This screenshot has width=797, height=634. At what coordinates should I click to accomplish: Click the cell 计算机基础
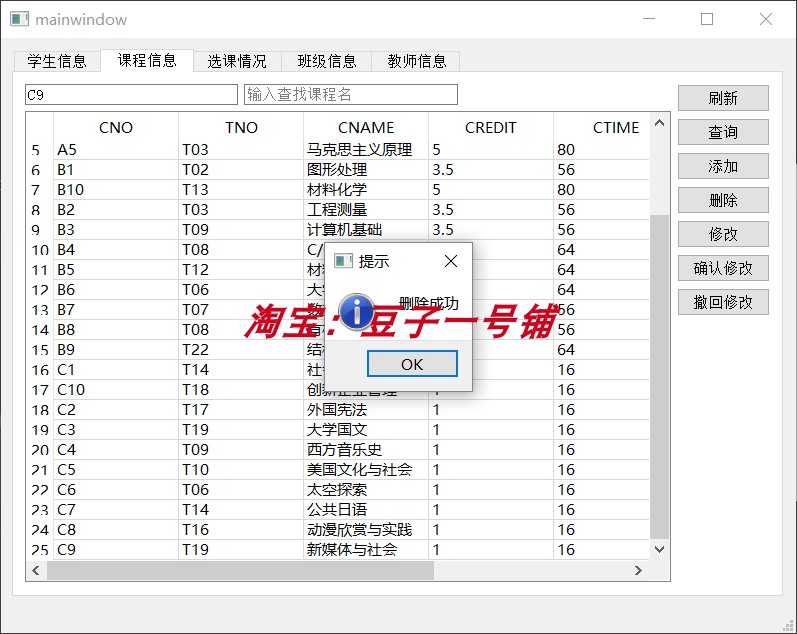pyautogui.click(x=366, y=230)
